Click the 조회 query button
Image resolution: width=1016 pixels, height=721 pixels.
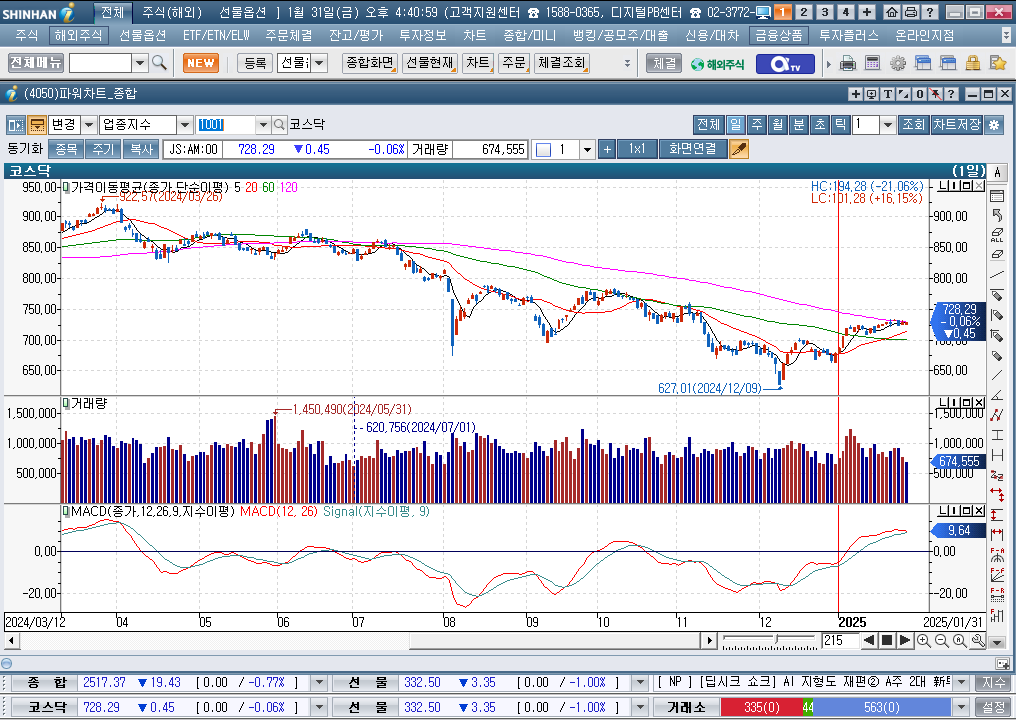pyautogui.click(x=914, y=124)
